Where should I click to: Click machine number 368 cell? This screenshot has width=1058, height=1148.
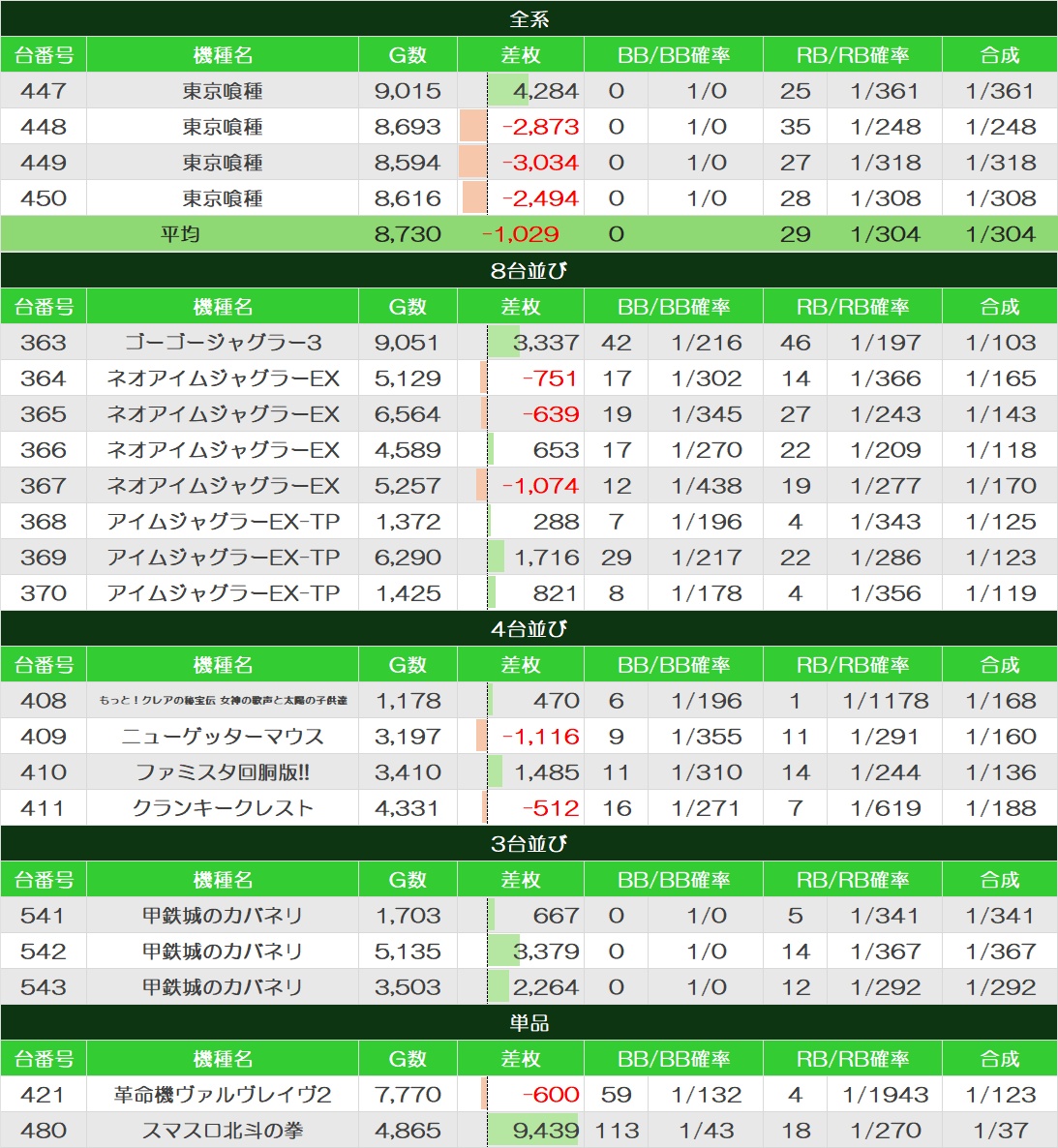click(44, 522)
